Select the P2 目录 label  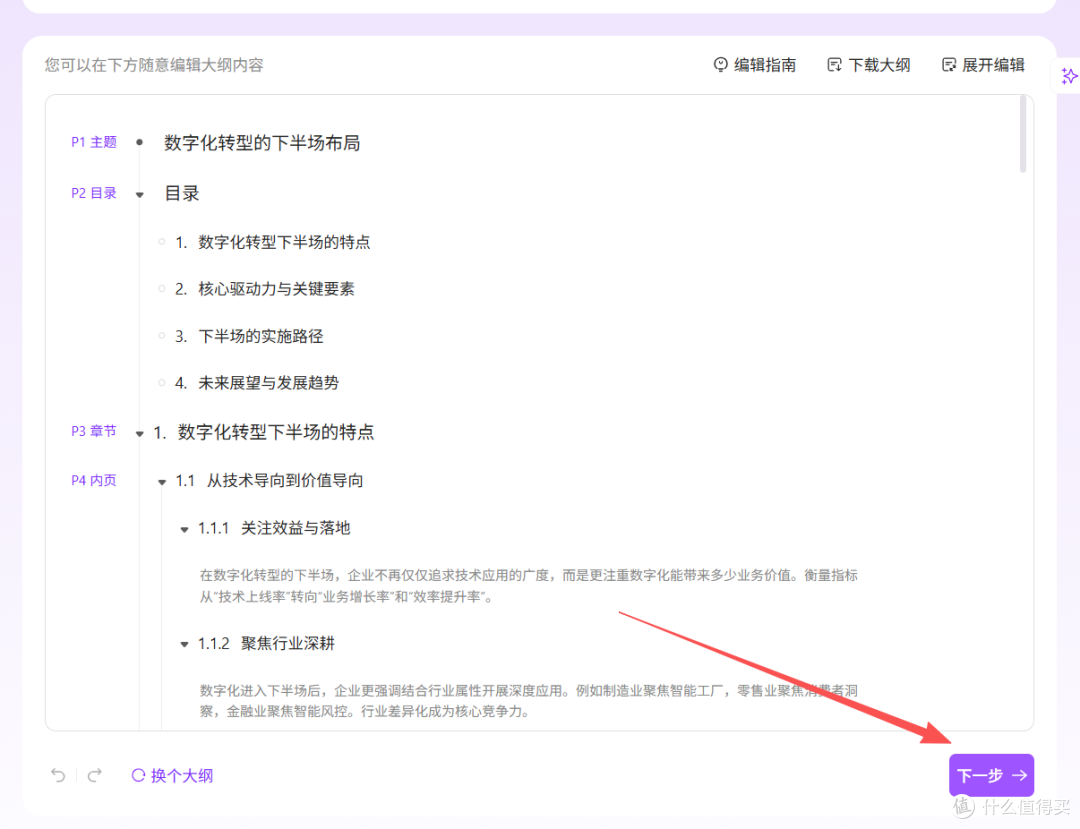coord(94,193)
